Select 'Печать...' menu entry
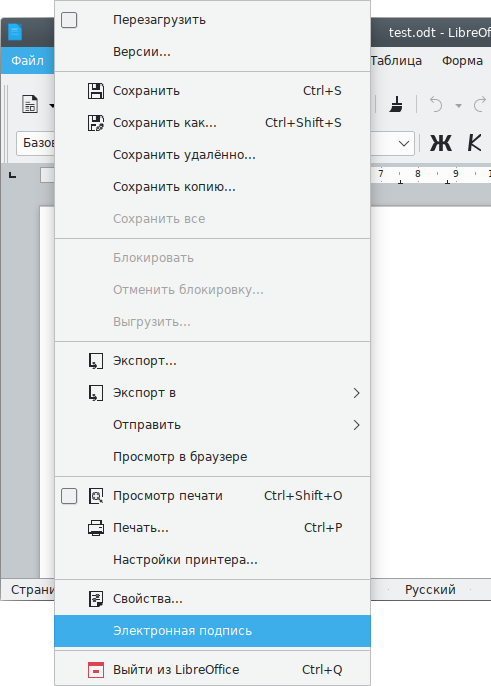This screenshot has width=491, height=686. pos(212,528)
